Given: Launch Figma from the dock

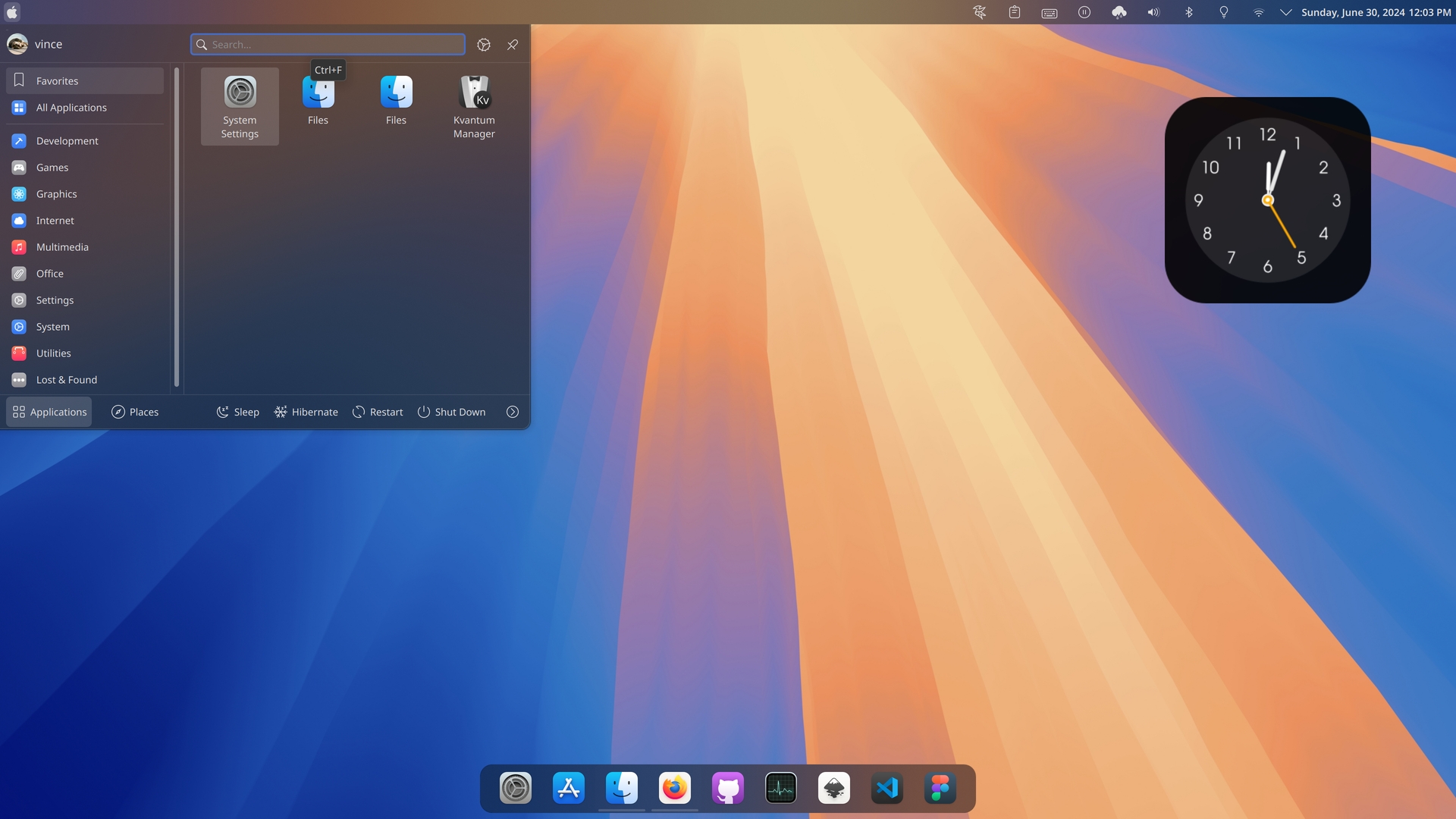Looking at the screenshot, I should pyautogui.click(x=940, y=789).
